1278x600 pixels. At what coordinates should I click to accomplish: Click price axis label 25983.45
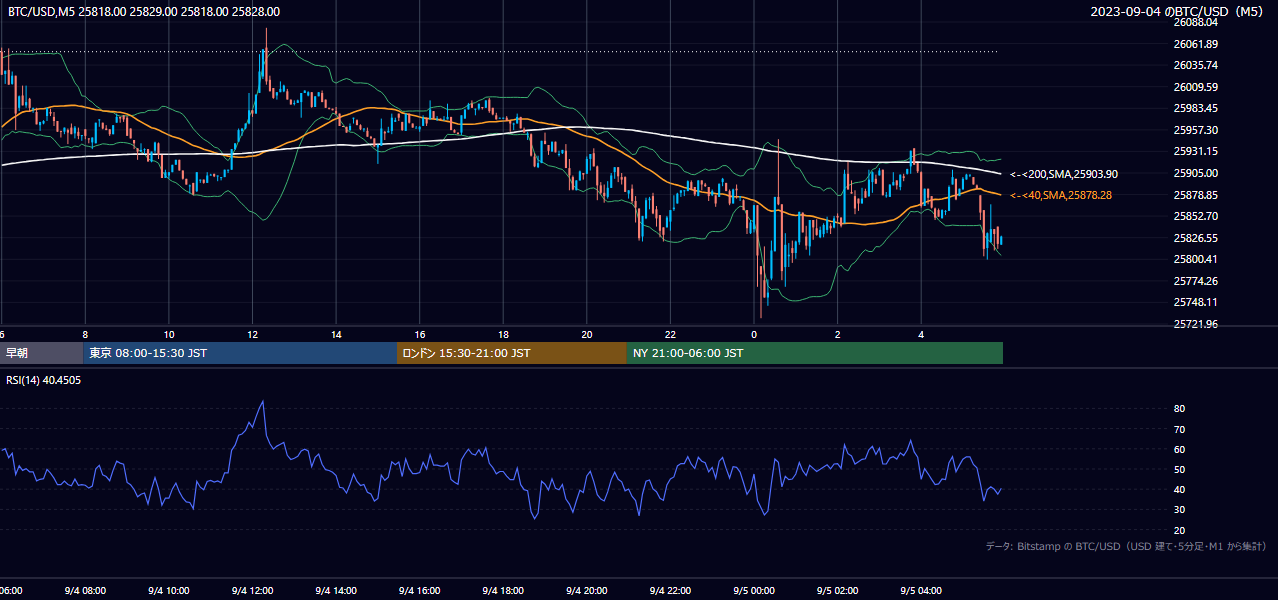pyautogui.click(x=1196, y=108)
